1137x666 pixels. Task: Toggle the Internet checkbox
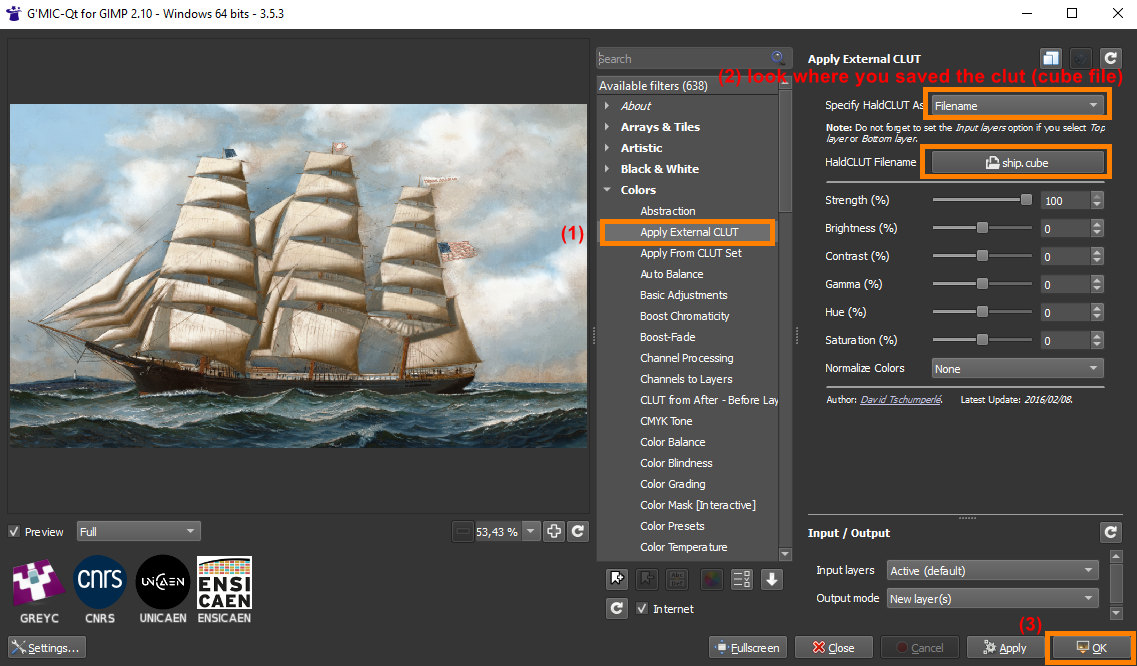pyautogui.click(x=642, y=609)
